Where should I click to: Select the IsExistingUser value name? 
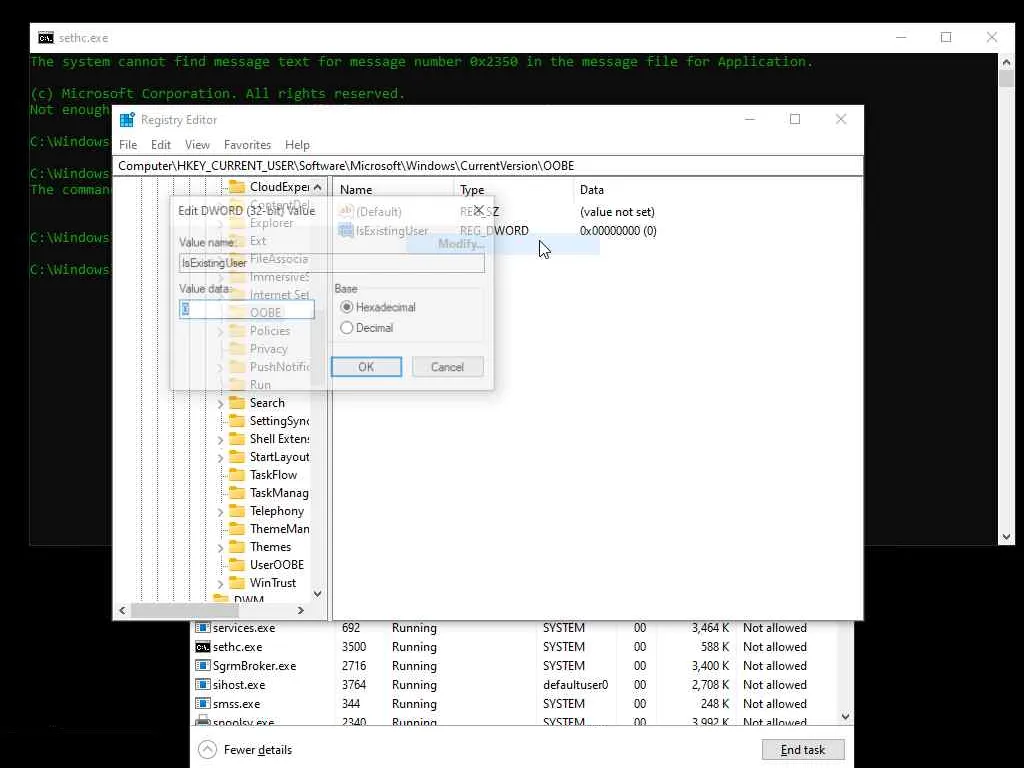click(x=392, y=231)
